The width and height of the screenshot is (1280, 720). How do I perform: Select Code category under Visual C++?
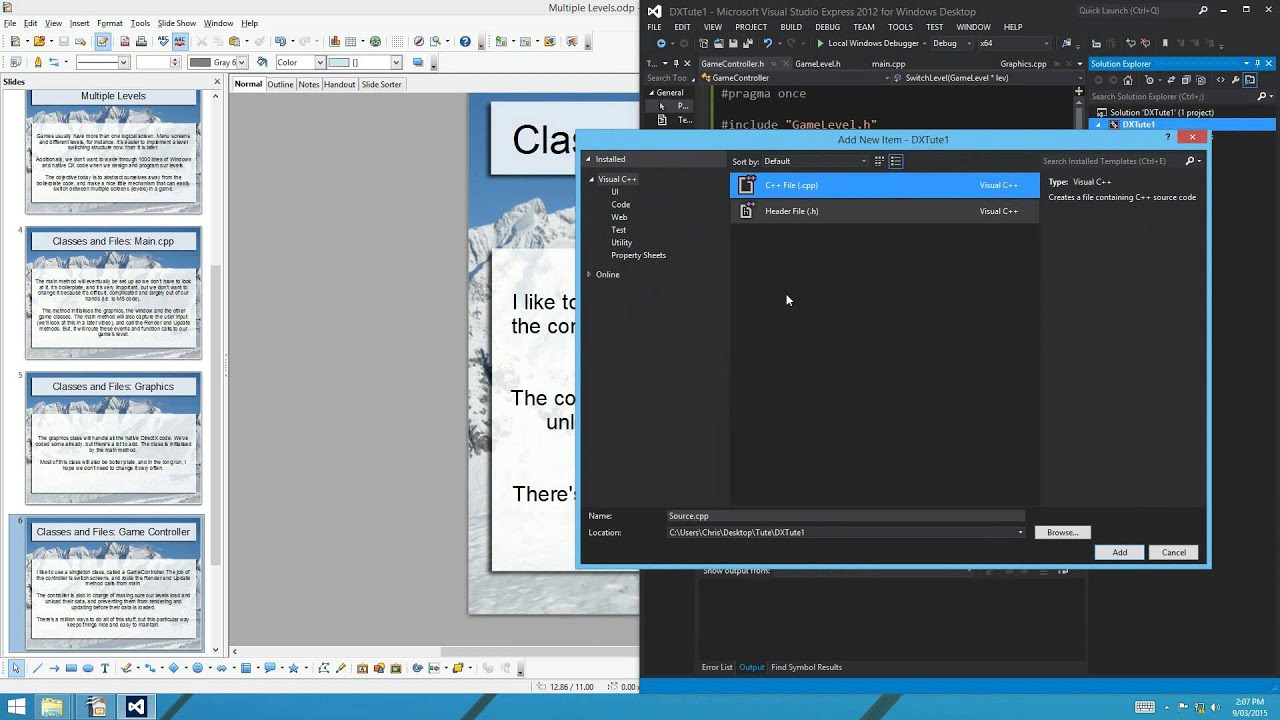click(x=621, y=204)
